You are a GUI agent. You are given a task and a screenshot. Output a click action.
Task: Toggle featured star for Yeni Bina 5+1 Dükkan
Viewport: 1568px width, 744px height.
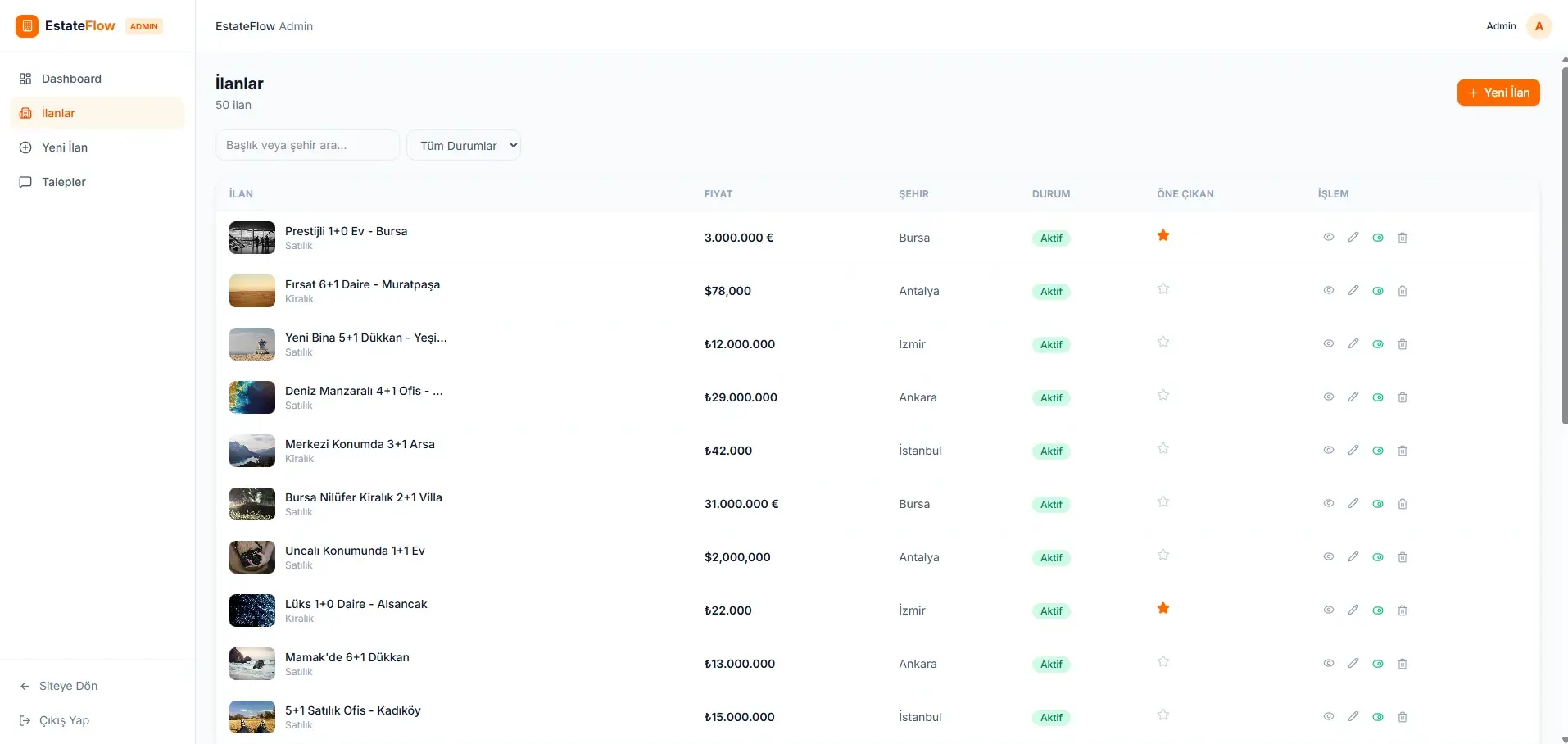point(1163,343)
